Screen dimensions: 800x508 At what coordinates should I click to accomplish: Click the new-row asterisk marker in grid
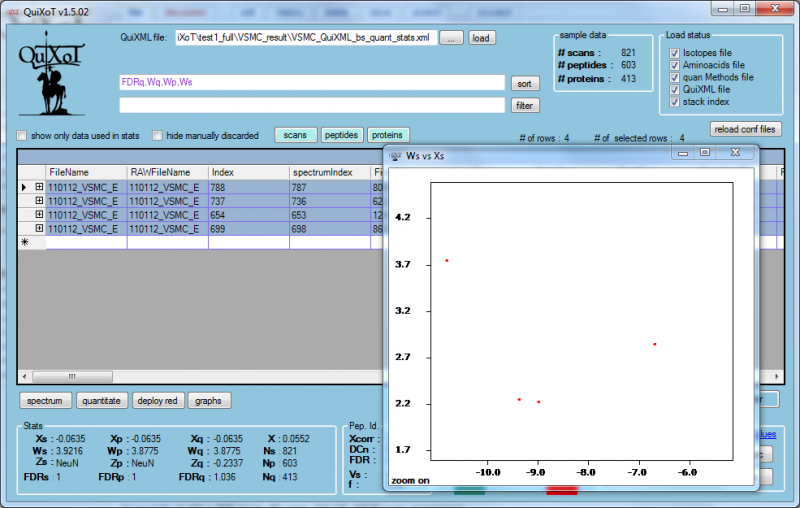click(x=25, y=242)
